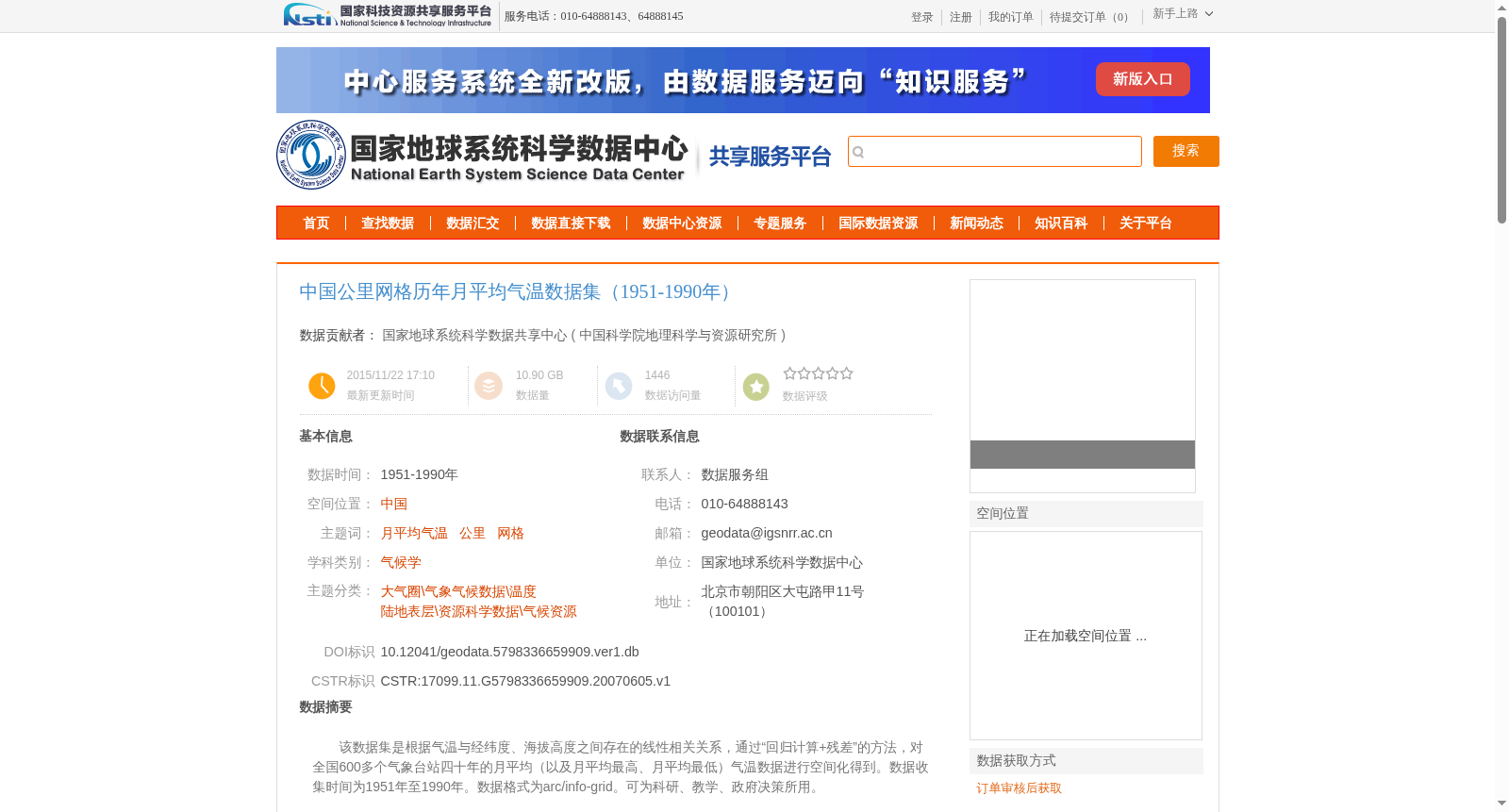Click the 2015/11/22 17:10 update time

[390, 375]
